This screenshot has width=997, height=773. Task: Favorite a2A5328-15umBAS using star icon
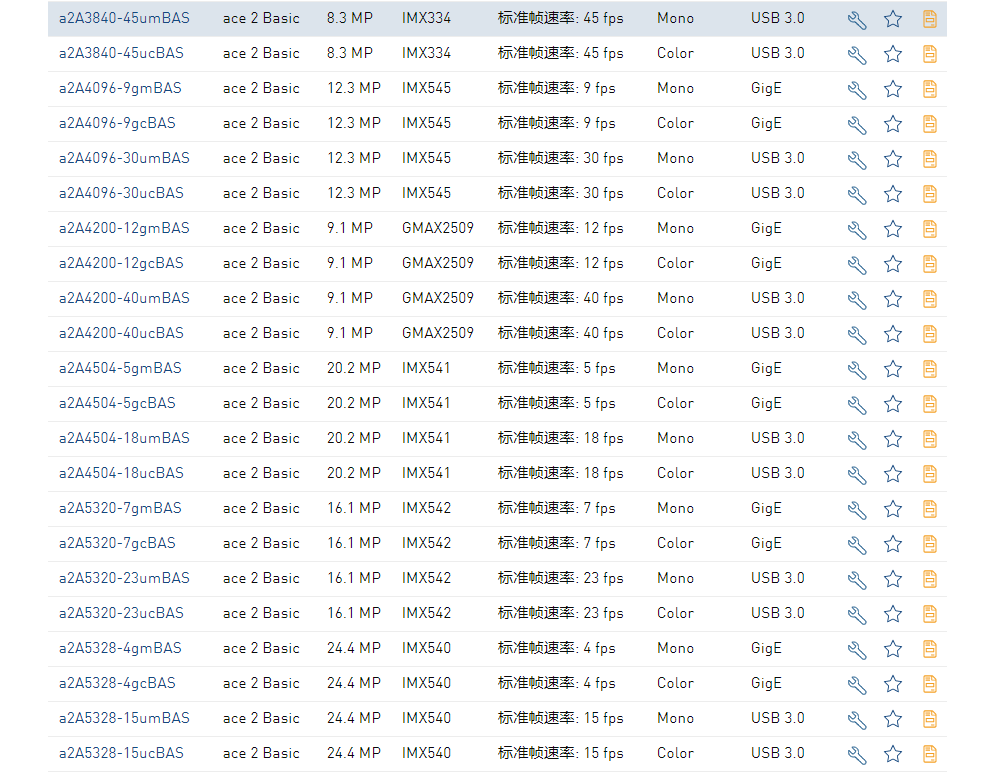click(893, 718)
